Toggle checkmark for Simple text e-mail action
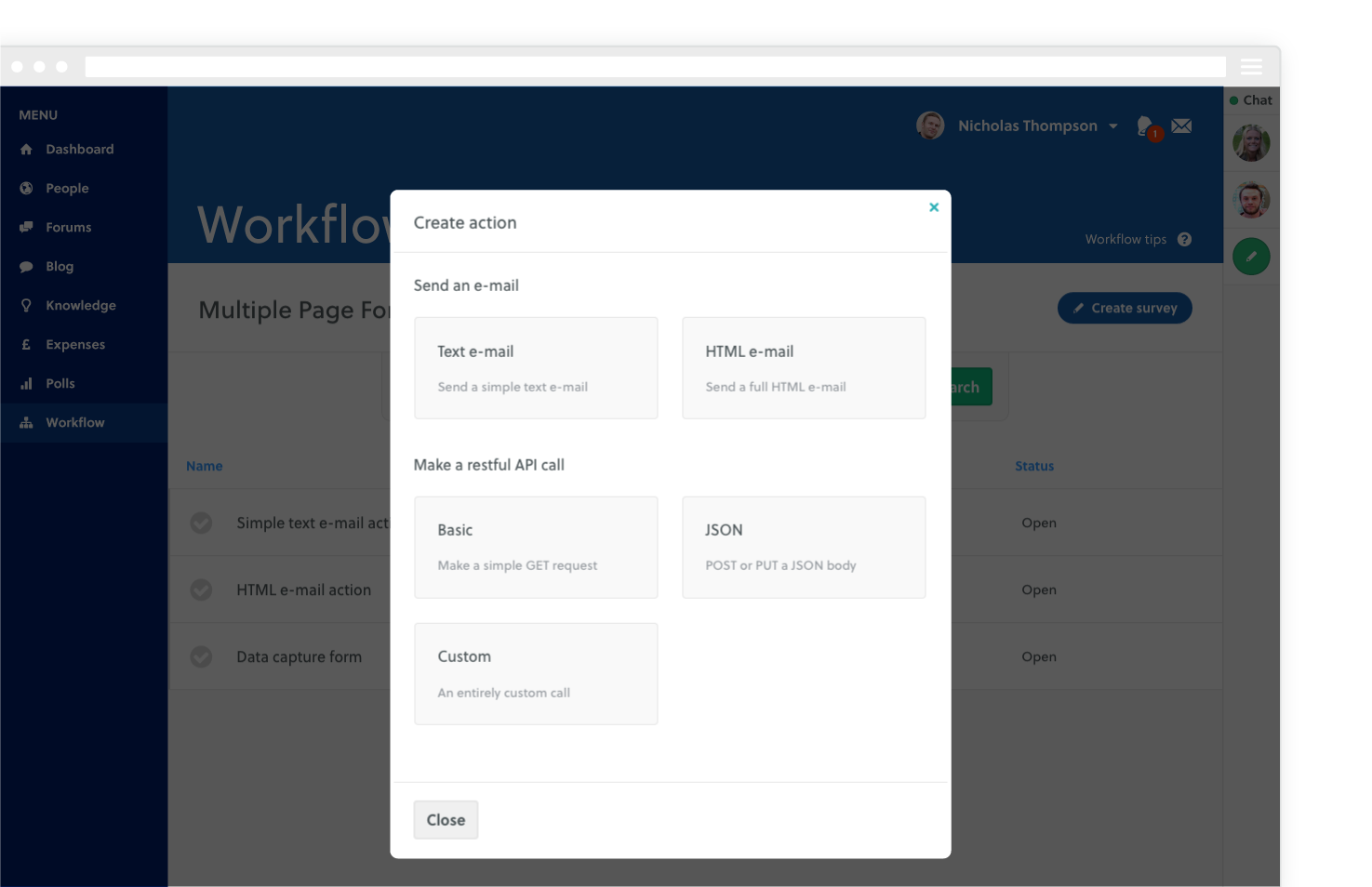The width and height of the screenshot is (1372, 887). (x=201, y=523)
